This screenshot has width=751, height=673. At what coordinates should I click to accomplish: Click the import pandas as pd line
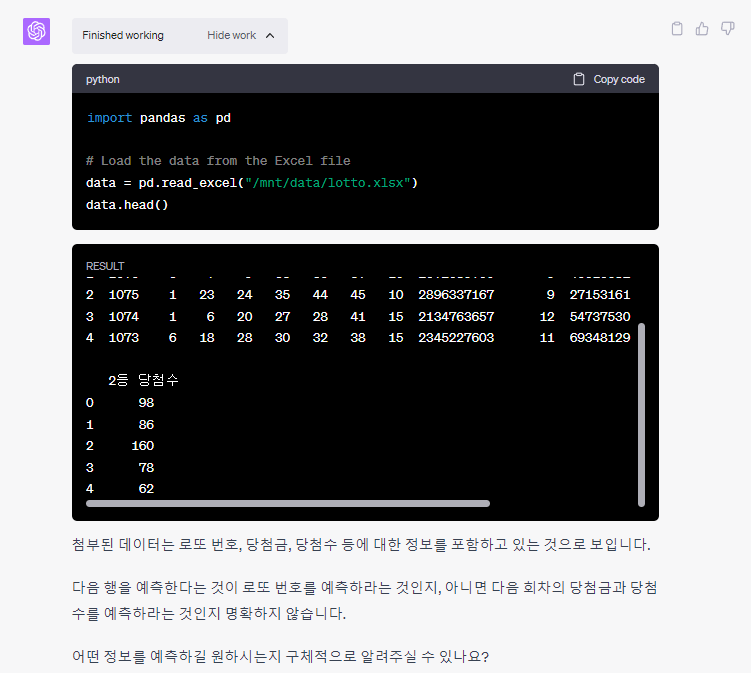[159, 118]
